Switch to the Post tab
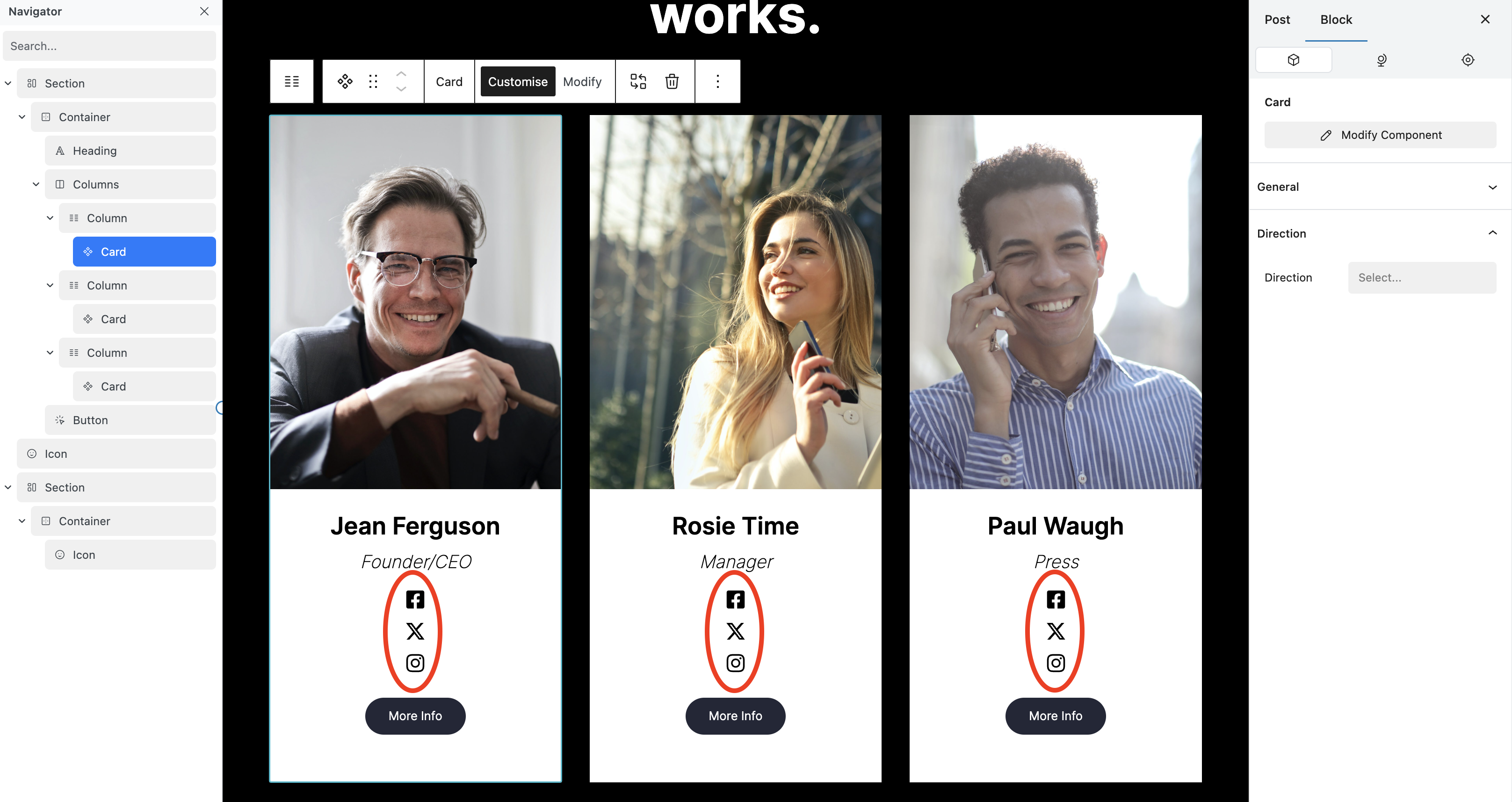Image resolution: width=1512 pixels, height=802 pixels. coord(1277,20)
